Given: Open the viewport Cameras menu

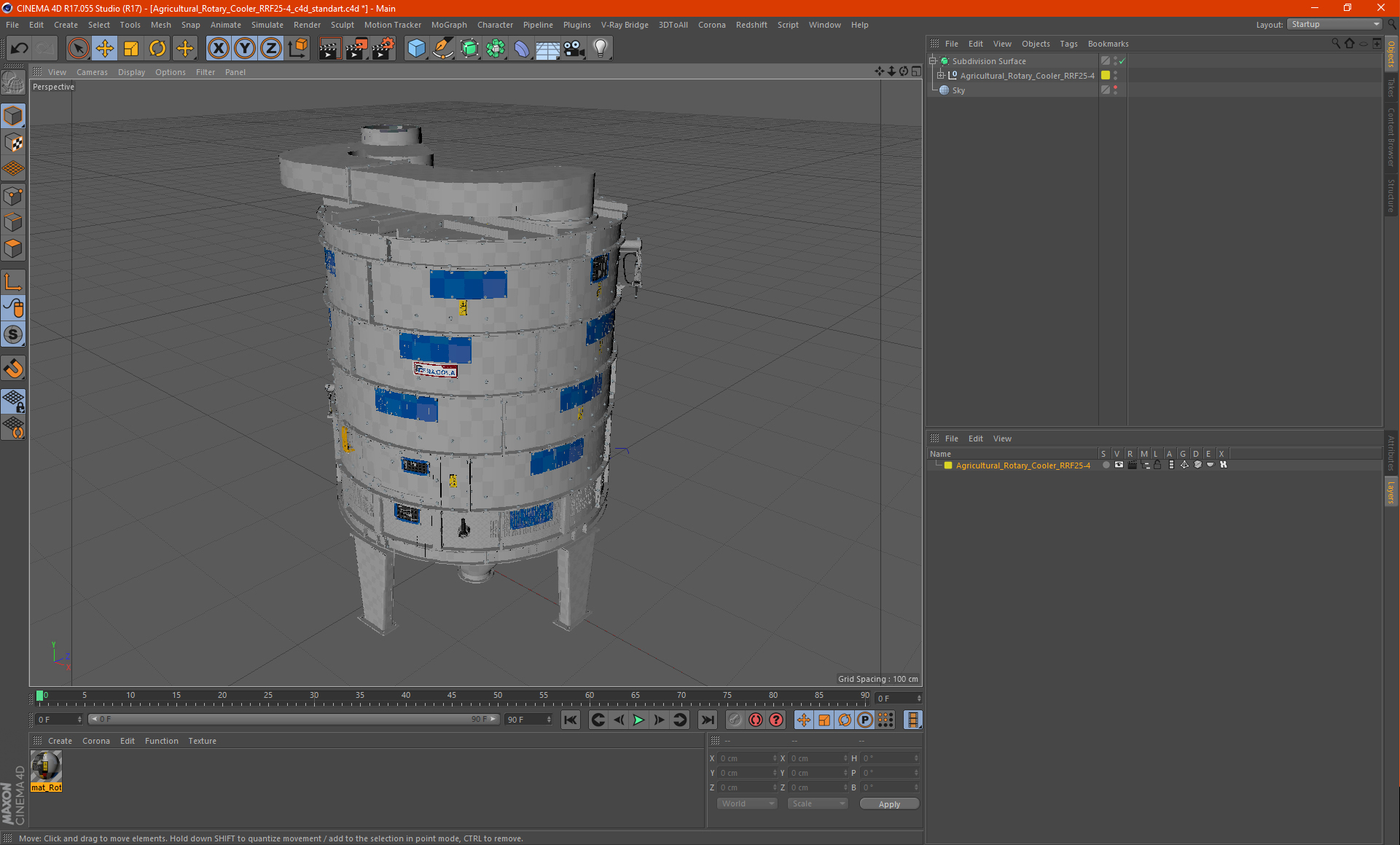Looking at the screenshot, I should [92, 72].
